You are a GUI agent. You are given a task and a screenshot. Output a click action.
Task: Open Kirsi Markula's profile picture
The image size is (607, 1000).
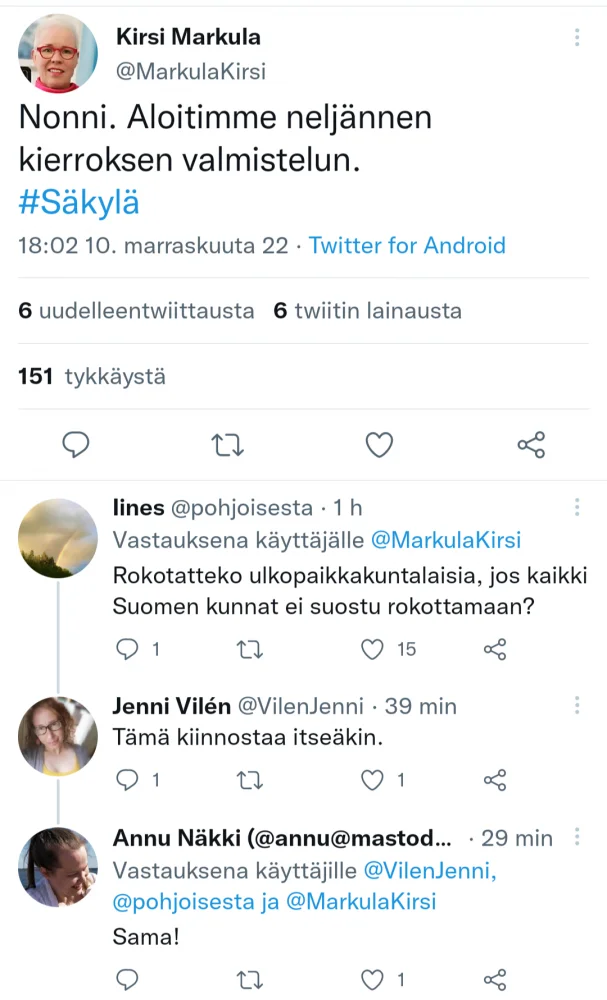58,54
